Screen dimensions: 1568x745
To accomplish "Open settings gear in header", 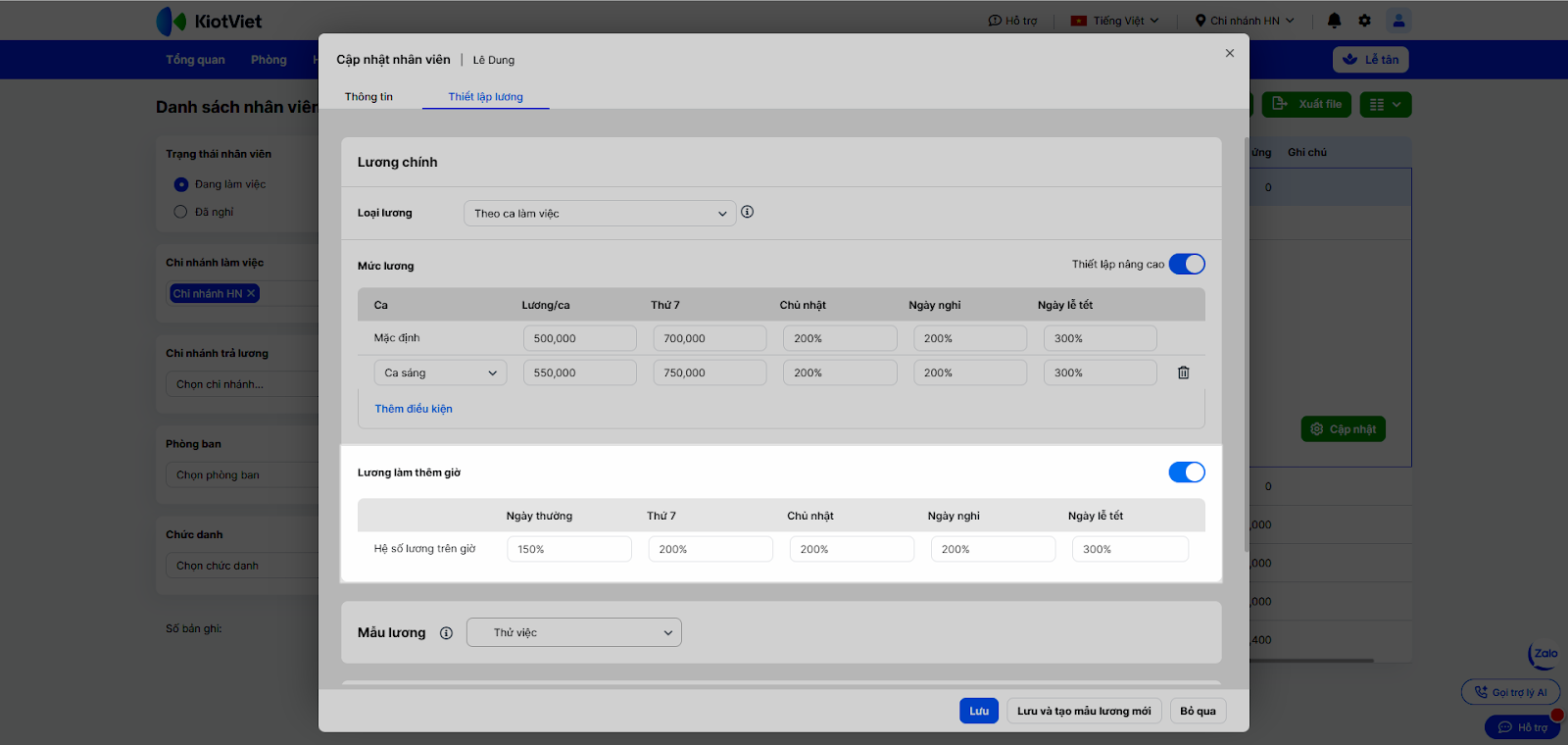I will (x=1364, y=21).
